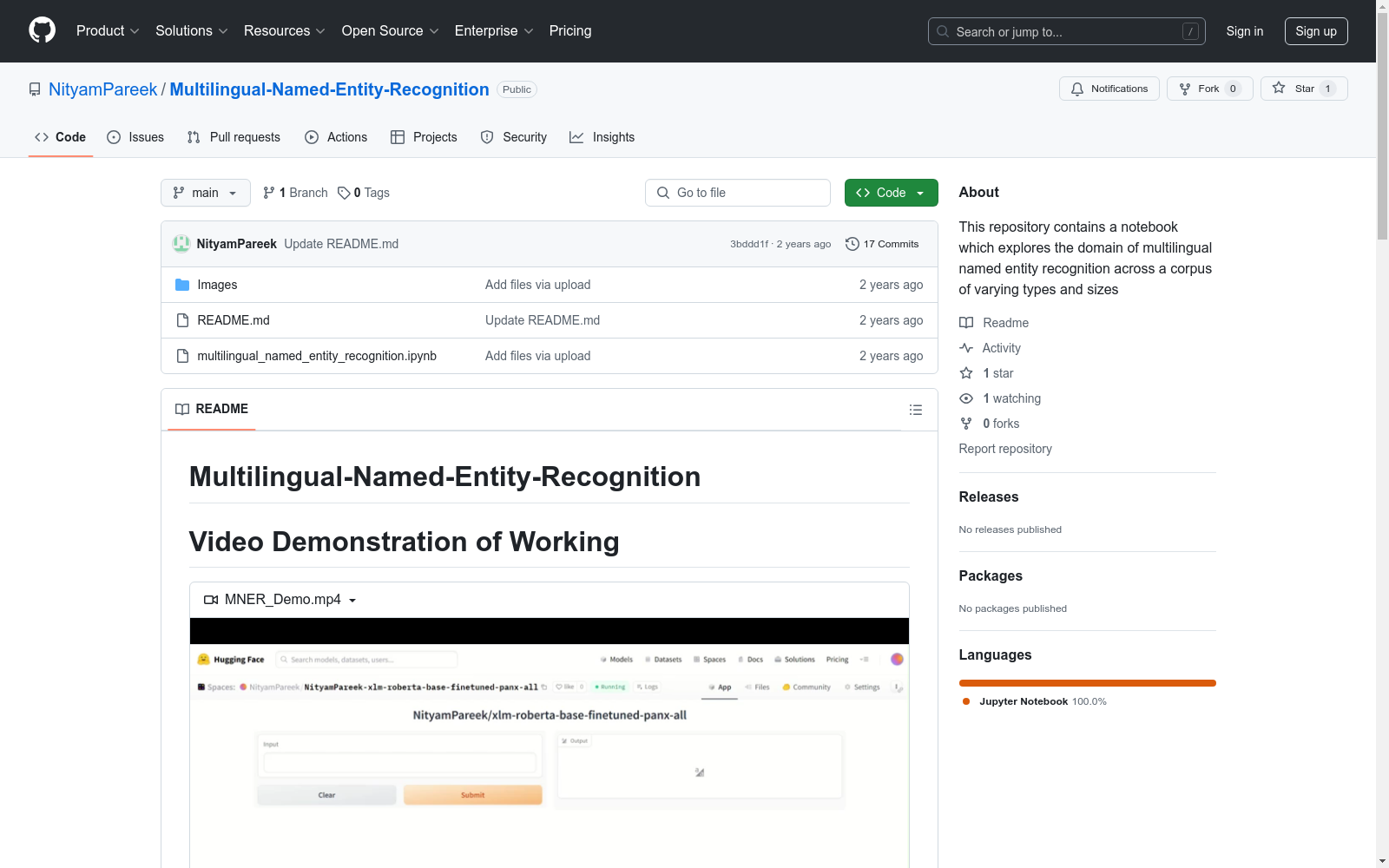This screenshot has width=1389, height=868.
Task: Open the Insights tab
Action: (602, 137)
